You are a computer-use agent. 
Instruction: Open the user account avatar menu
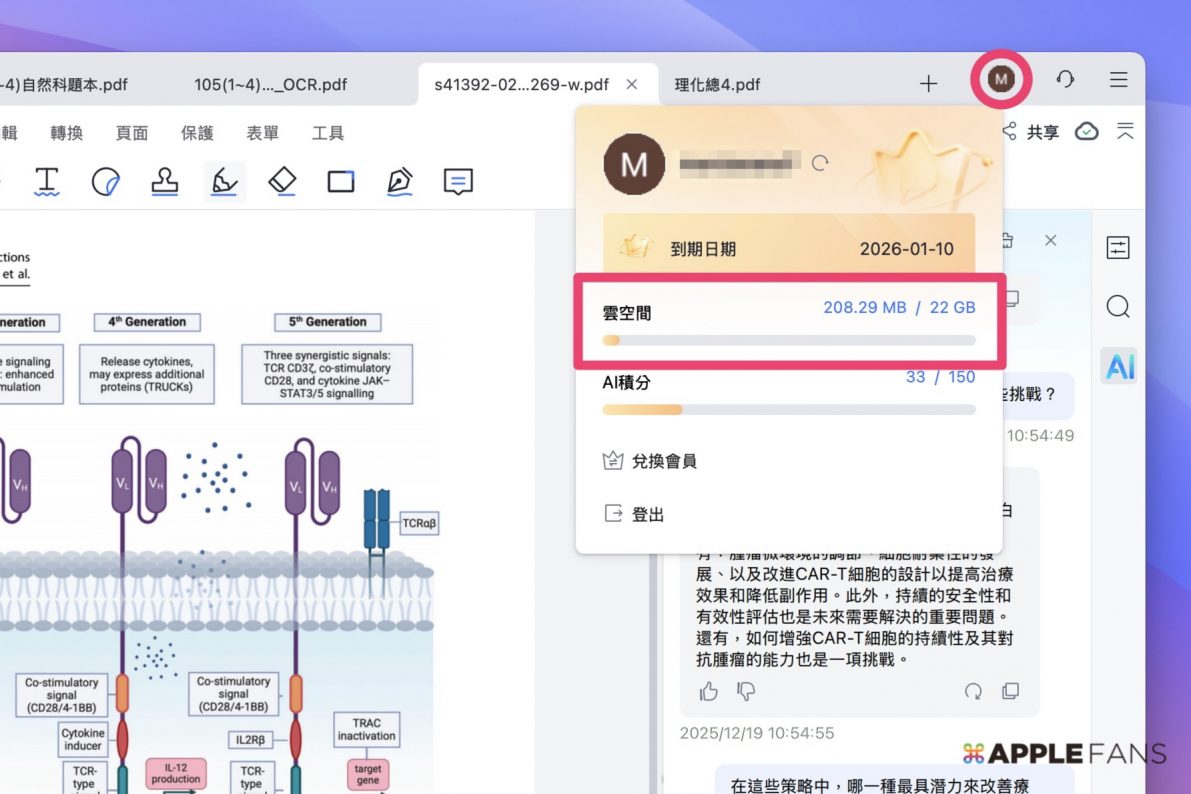point(1001,79)
